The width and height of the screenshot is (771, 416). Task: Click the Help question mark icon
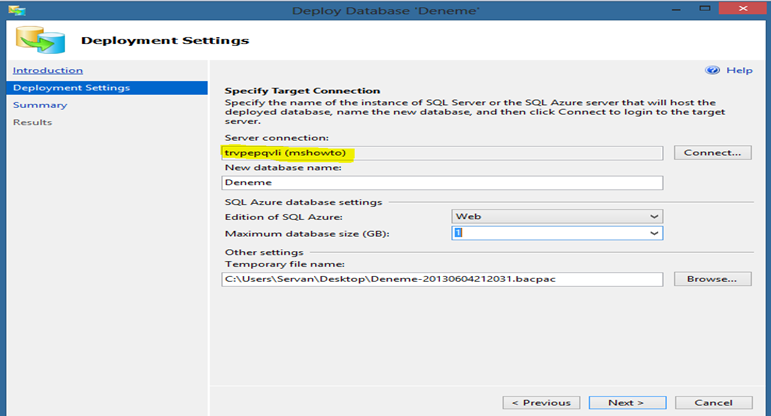click(712, 70)
